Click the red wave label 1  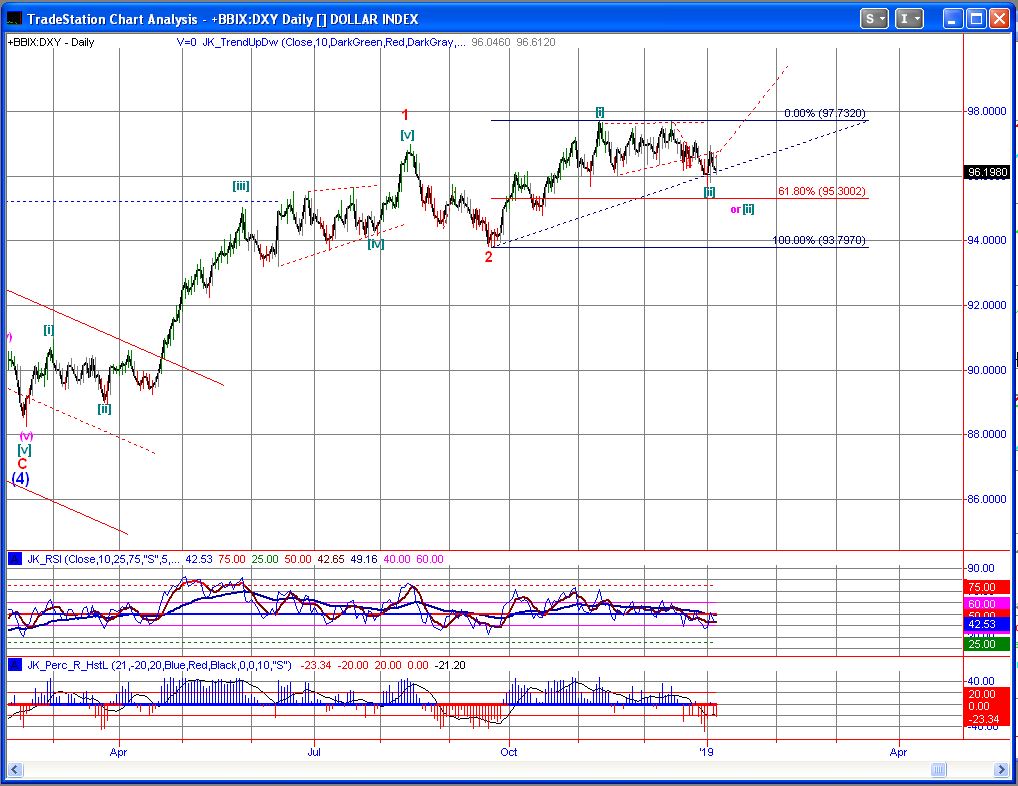[405, 116]
